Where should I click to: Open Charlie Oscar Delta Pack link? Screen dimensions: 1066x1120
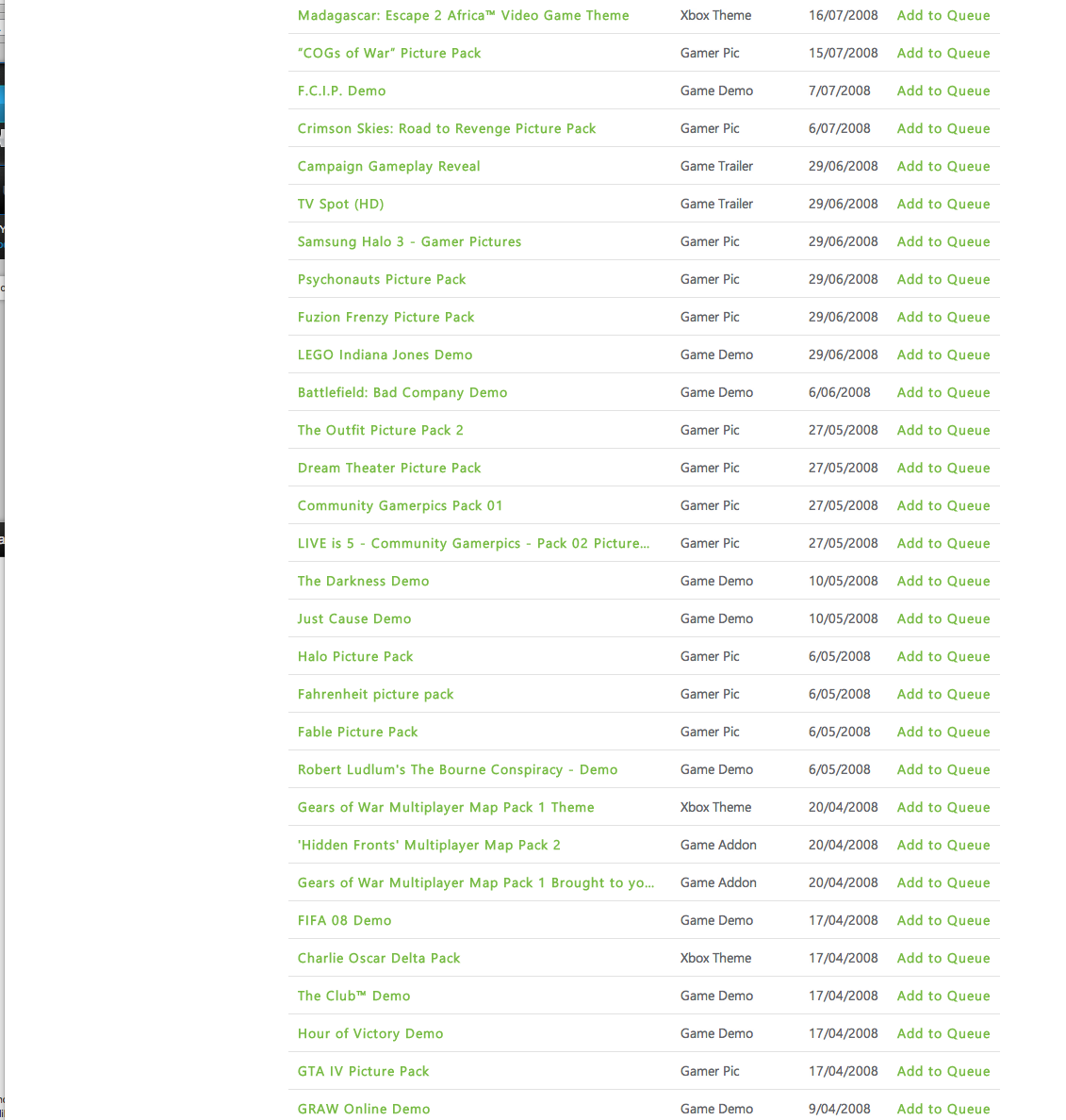point(379,959)
